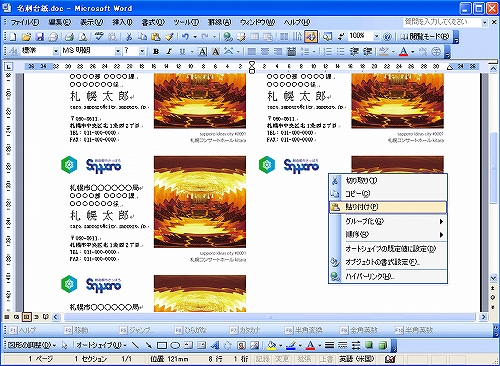Image resolution: width=500 pixels, height=366 pixels.
Task: Open 順序 order submenu in context menu
Action: (x=388, y=234)
